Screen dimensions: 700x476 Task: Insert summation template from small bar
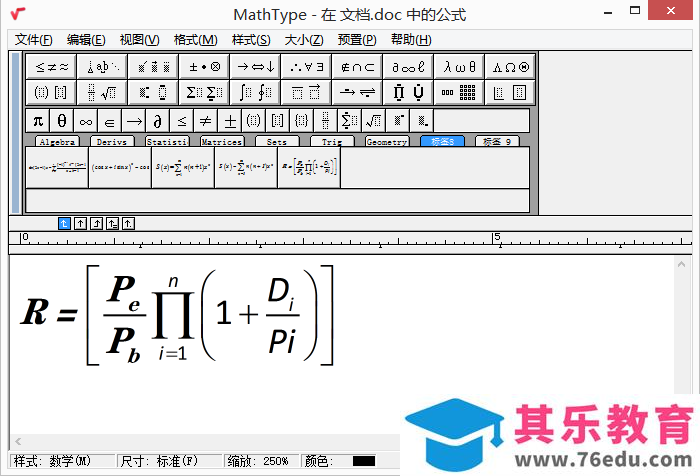pos(350,121)
